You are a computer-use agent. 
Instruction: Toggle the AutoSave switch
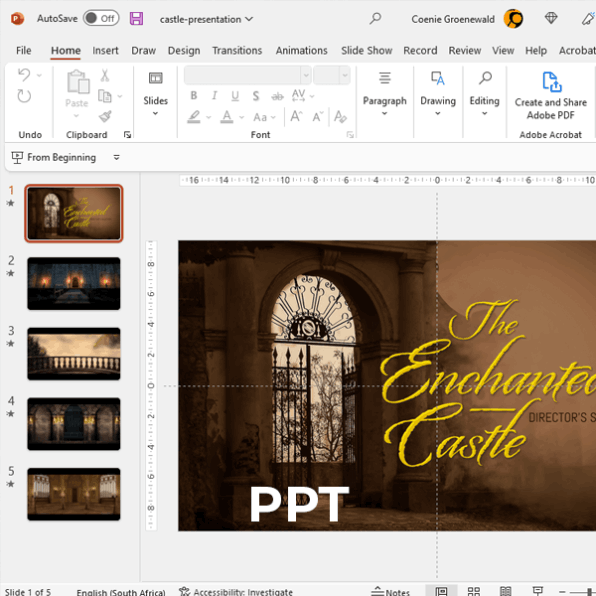pyautogui.click(x=101, y=18)
